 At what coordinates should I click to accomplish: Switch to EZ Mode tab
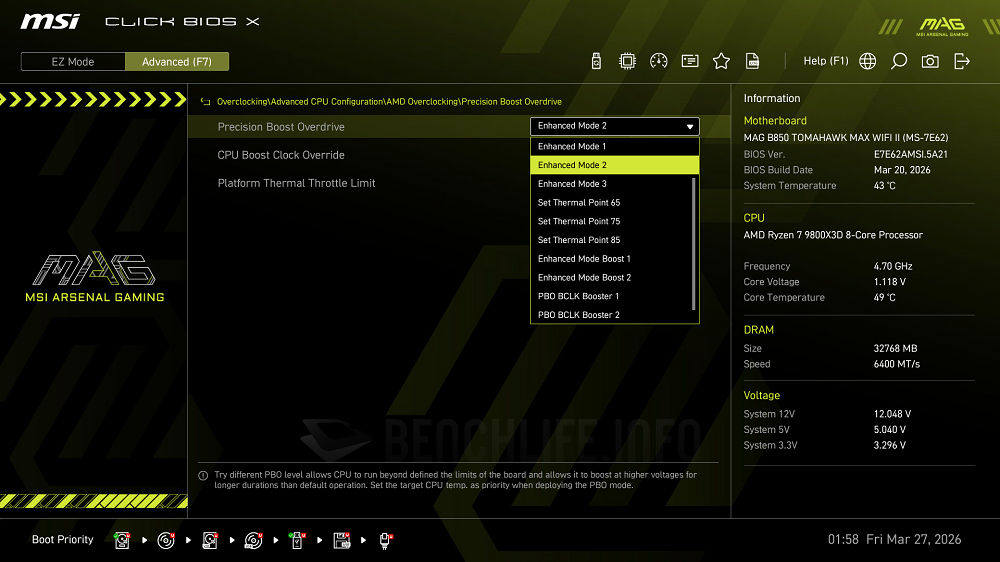coord(73,62)
